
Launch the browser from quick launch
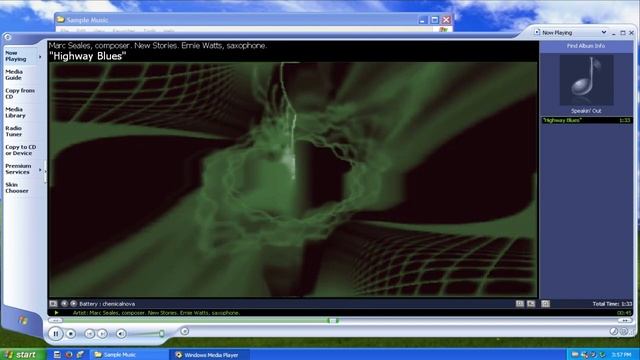(69, 355)
